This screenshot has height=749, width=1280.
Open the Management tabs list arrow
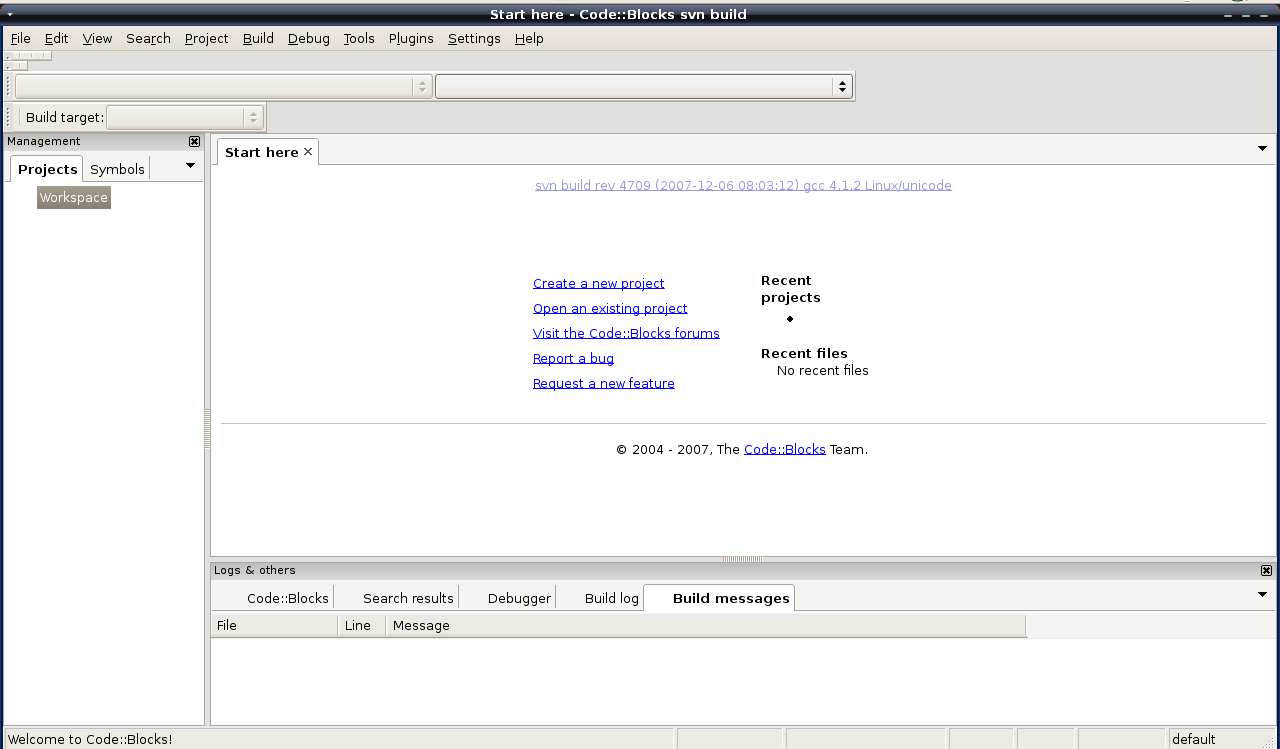coord(190,166)
